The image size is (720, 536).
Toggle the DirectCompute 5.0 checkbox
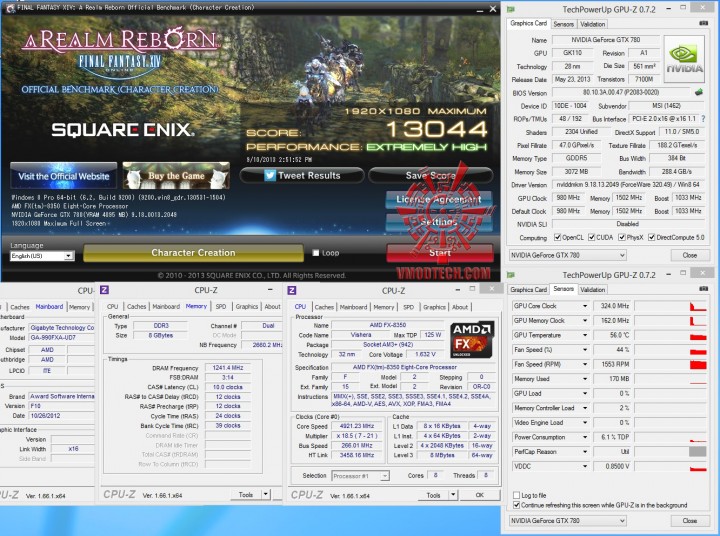pos(651,237)
